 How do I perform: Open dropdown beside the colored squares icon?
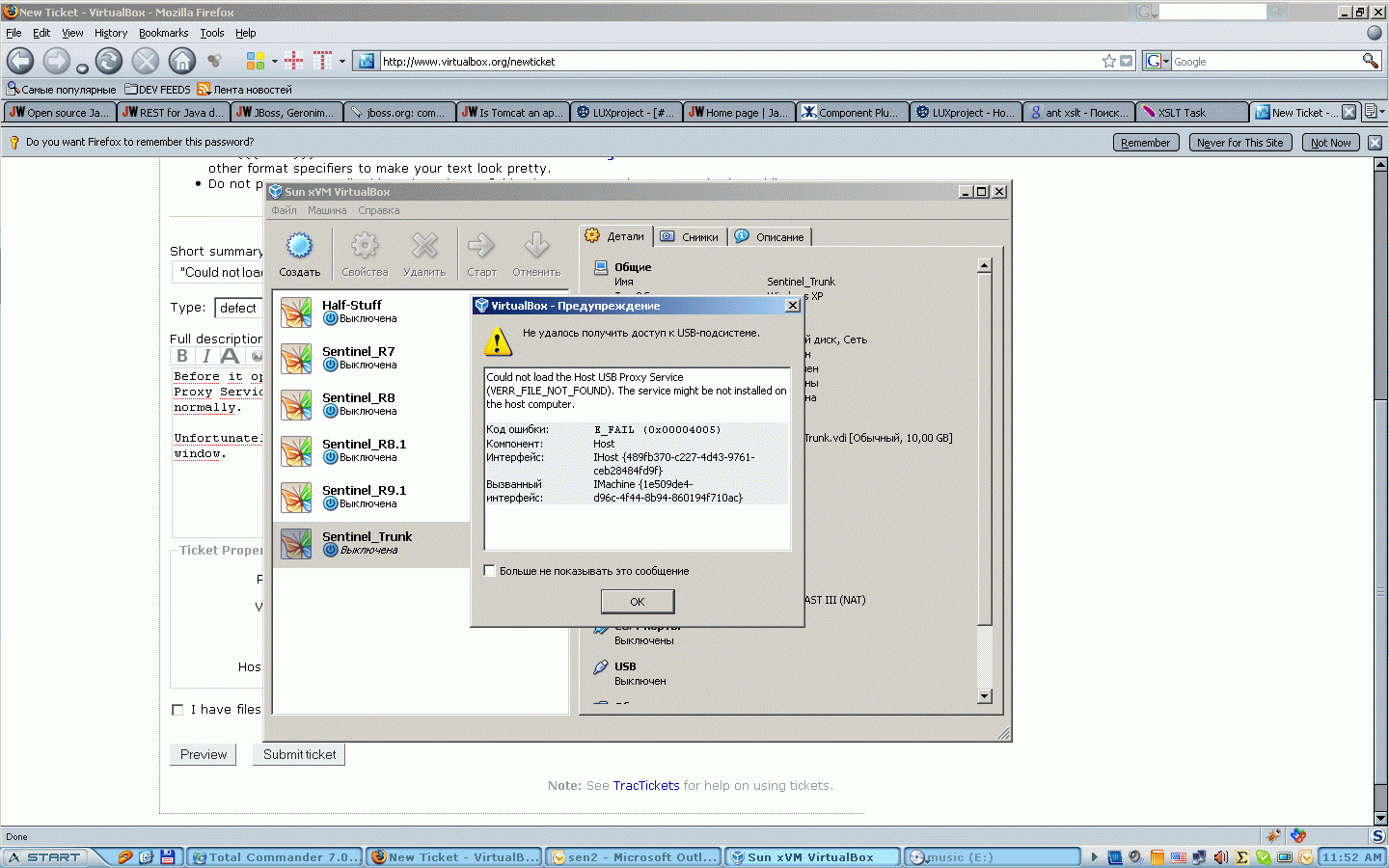(275, 61)
